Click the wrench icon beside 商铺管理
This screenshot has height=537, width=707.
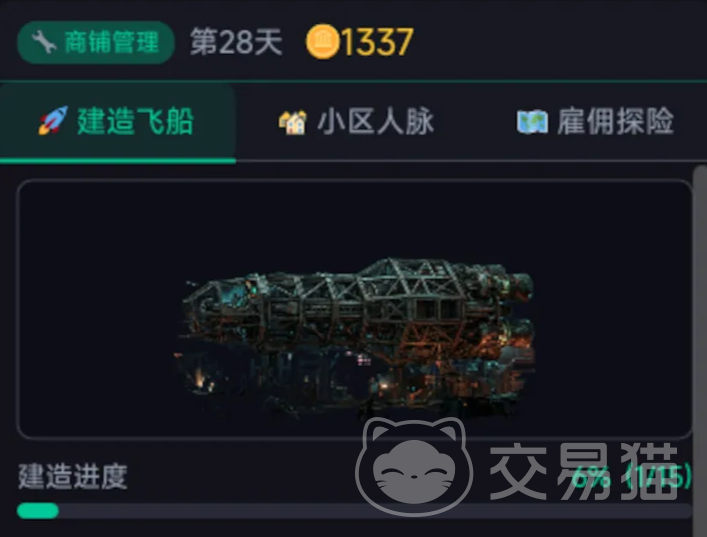[44, 42]
